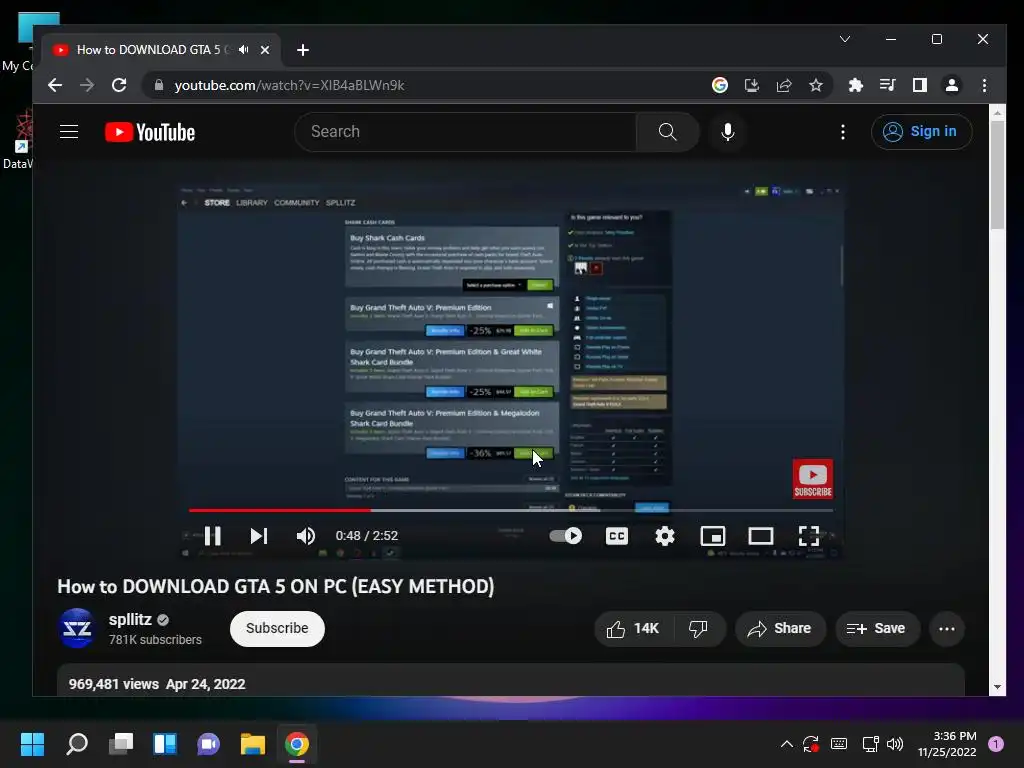Dislike the video
Viewport: 1024px width, 768px height.
click(x=698, y=628)
